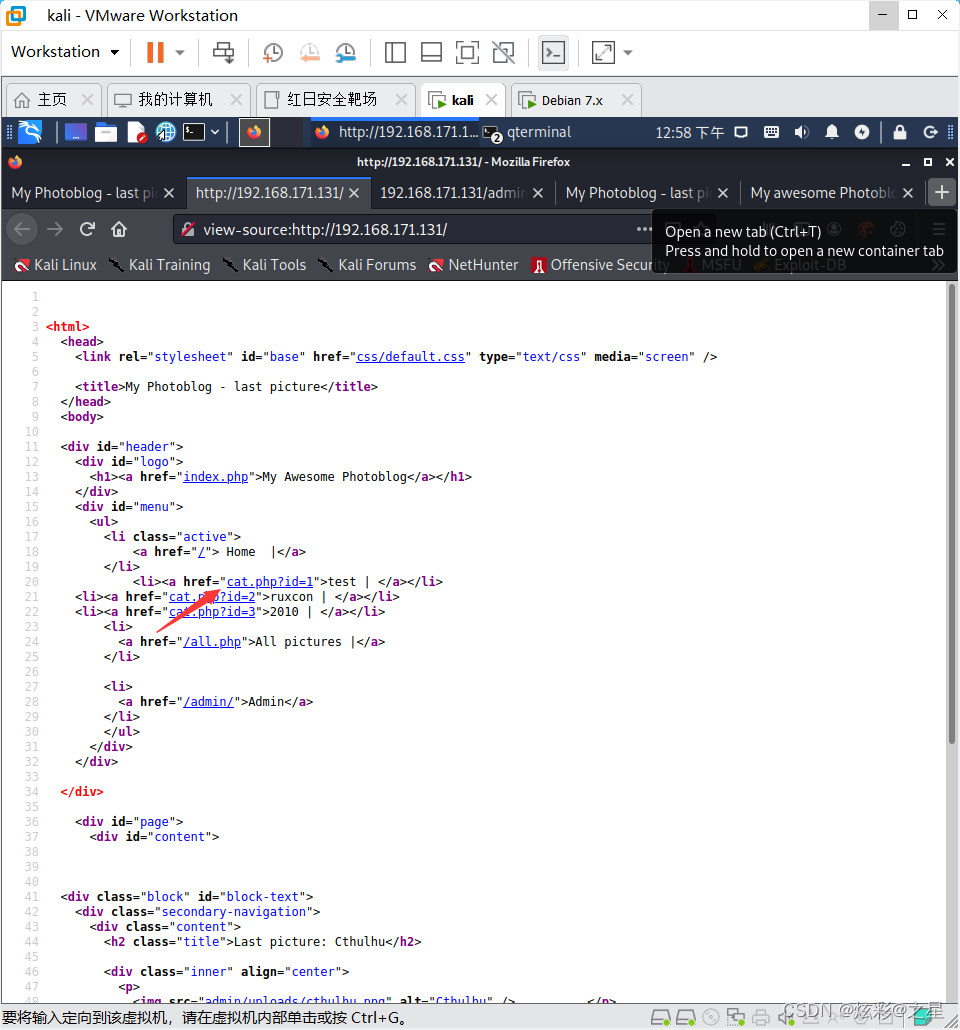The width and height of the screenshot is (960, 1030).
Task: Toggle Kali volume speaker icon
Action: point(801,132)
